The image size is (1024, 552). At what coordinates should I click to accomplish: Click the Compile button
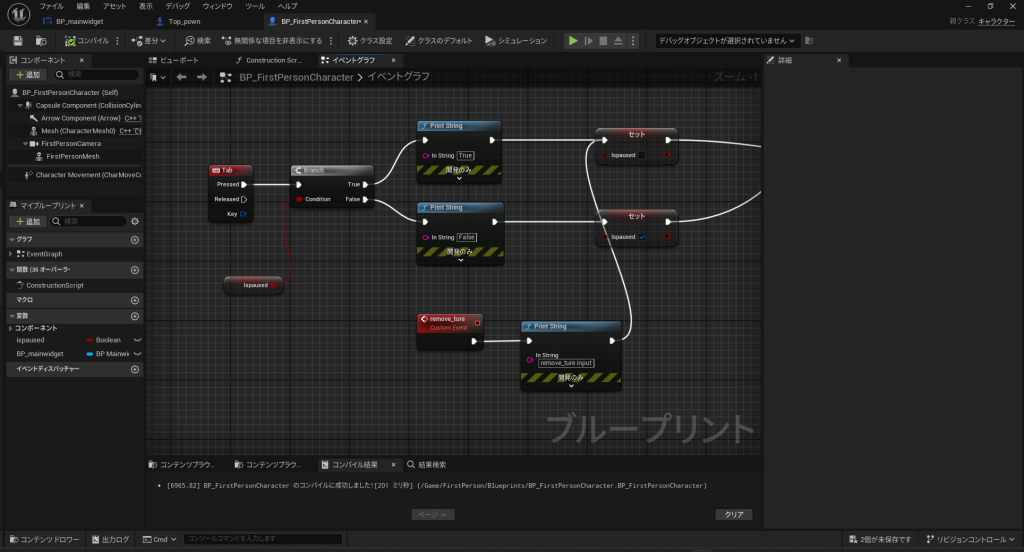pyautogui.click(x=87, y=41)
